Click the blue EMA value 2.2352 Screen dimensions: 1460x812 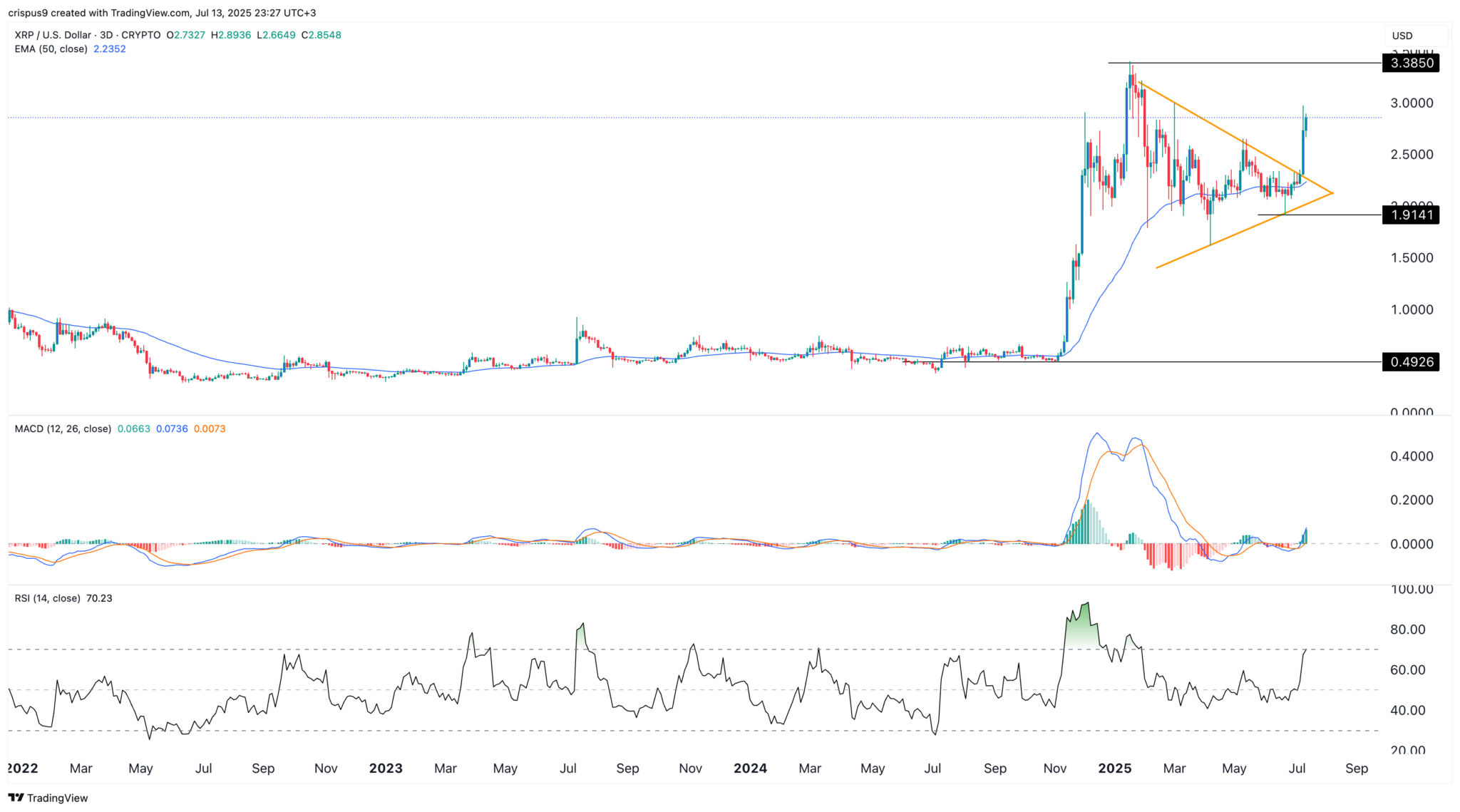[110, 48]
